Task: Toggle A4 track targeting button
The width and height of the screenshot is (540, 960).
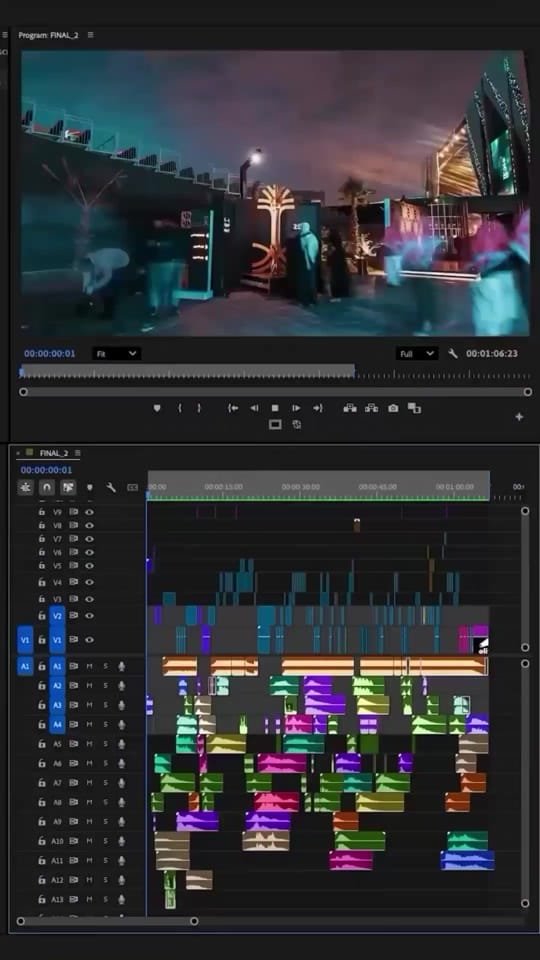Action: click(x=57, y=724)
